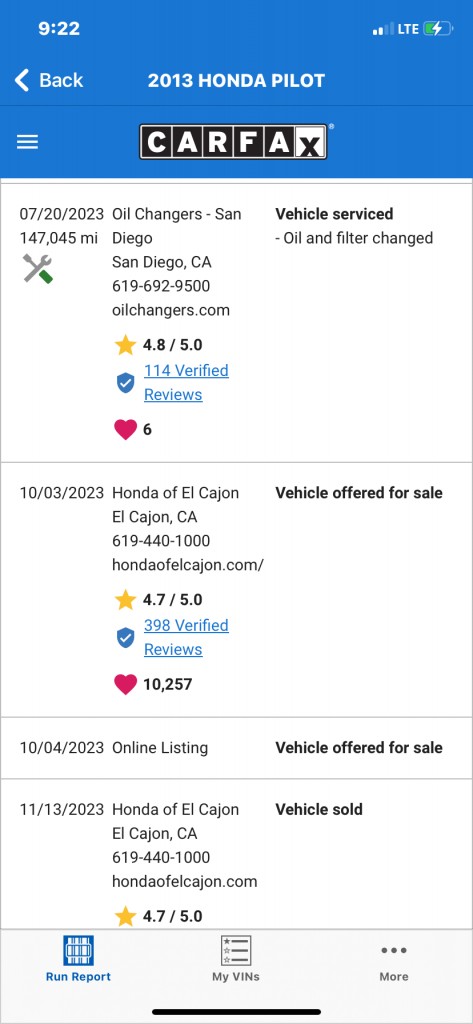
Task: Tap the battery charging indicator
Action: coord(437,29)
